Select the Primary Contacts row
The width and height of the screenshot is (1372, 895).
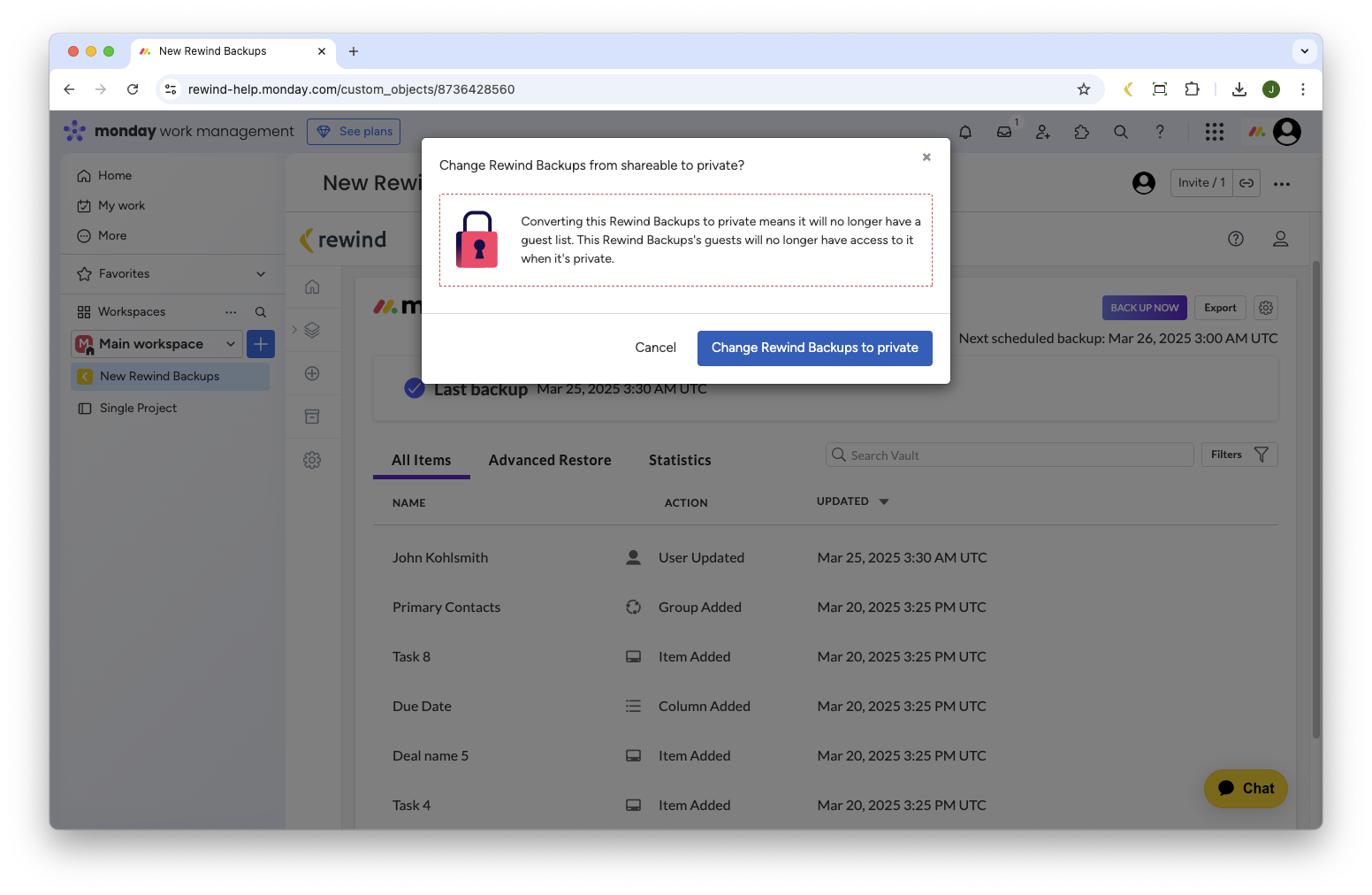tap(826, 608)
